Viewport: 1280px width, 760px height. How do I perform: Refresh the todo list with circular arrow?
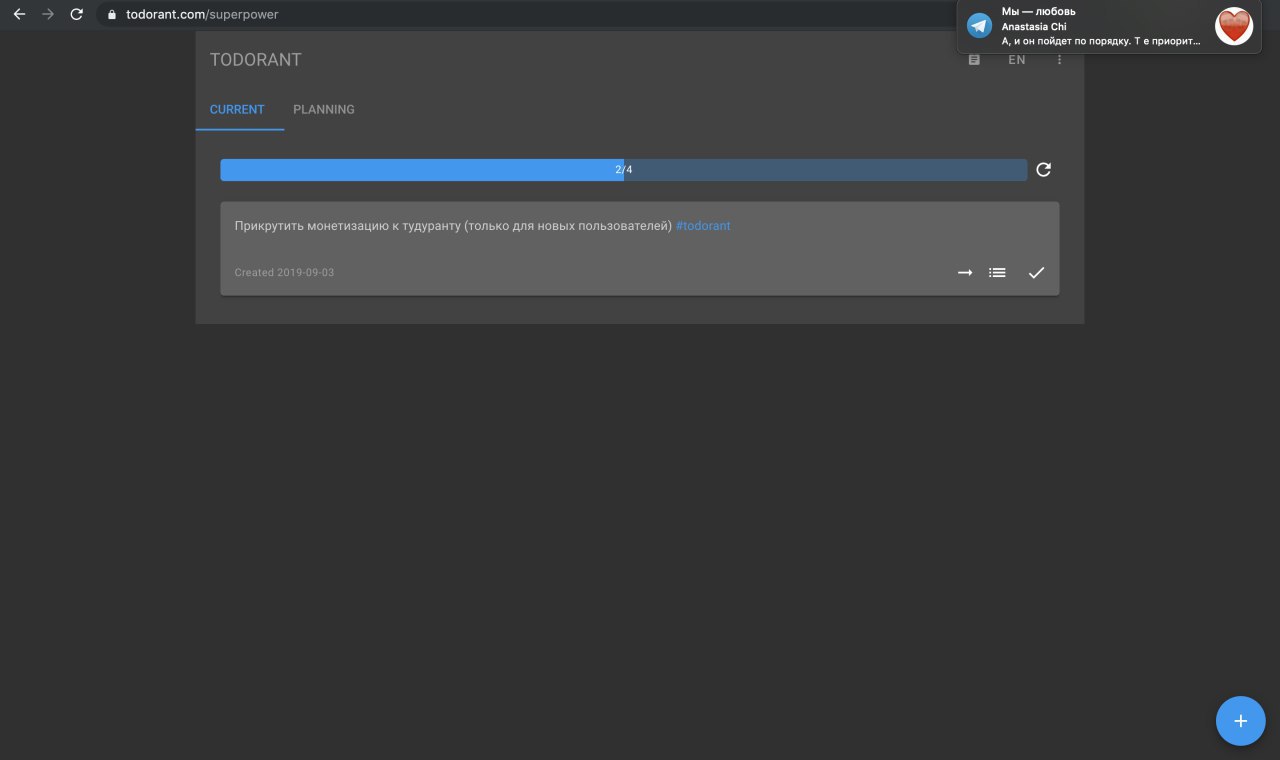click(x=1043, y=170)
